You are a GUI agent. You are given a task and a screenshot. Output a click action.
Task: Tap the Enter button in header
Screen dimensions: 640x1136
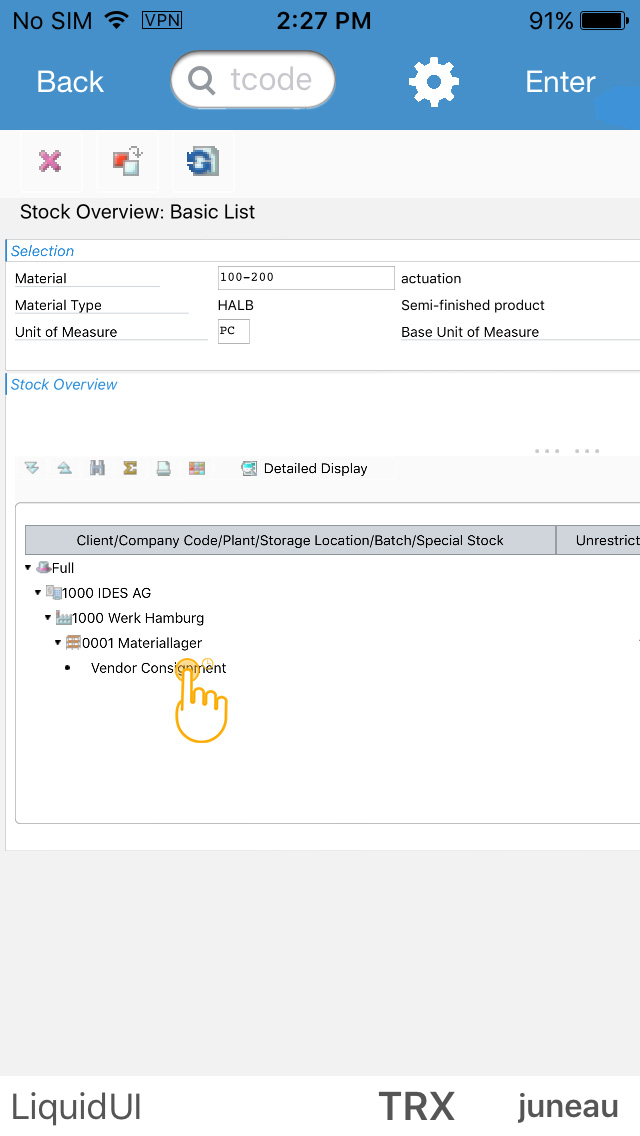560,82
